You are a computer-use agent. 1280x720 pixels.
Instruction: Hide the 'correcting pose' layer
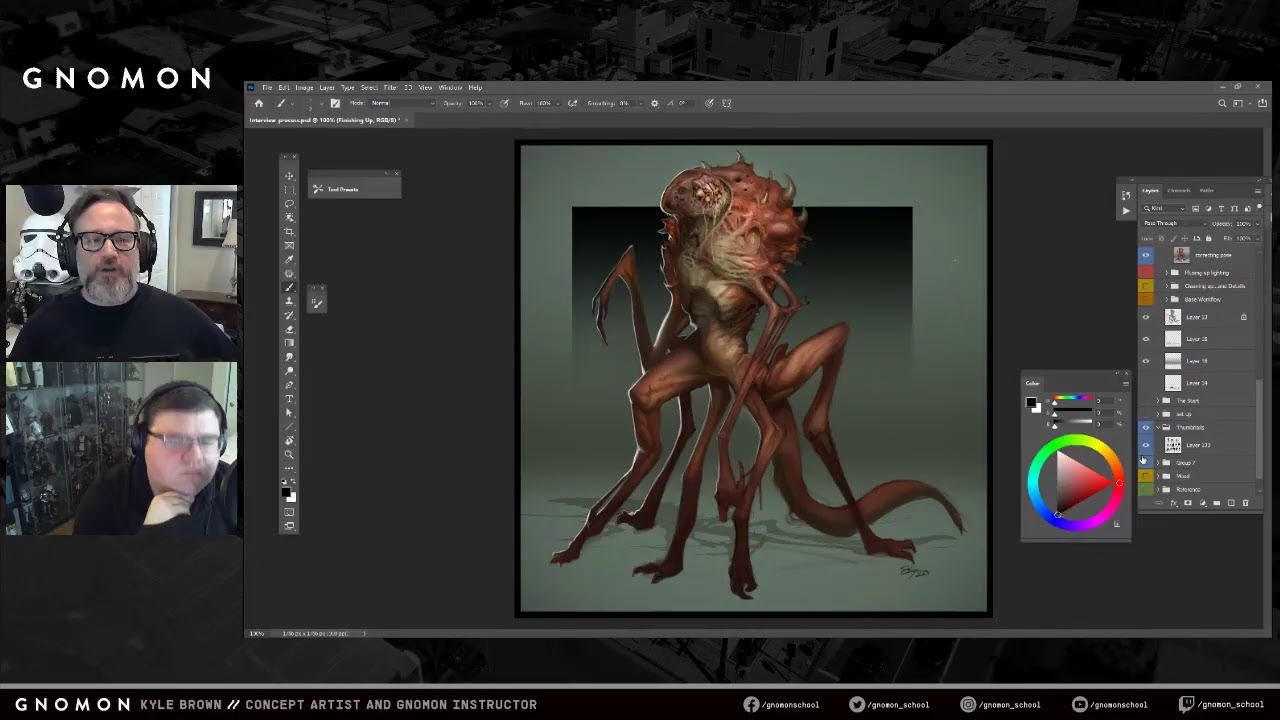click(1146, 255)
